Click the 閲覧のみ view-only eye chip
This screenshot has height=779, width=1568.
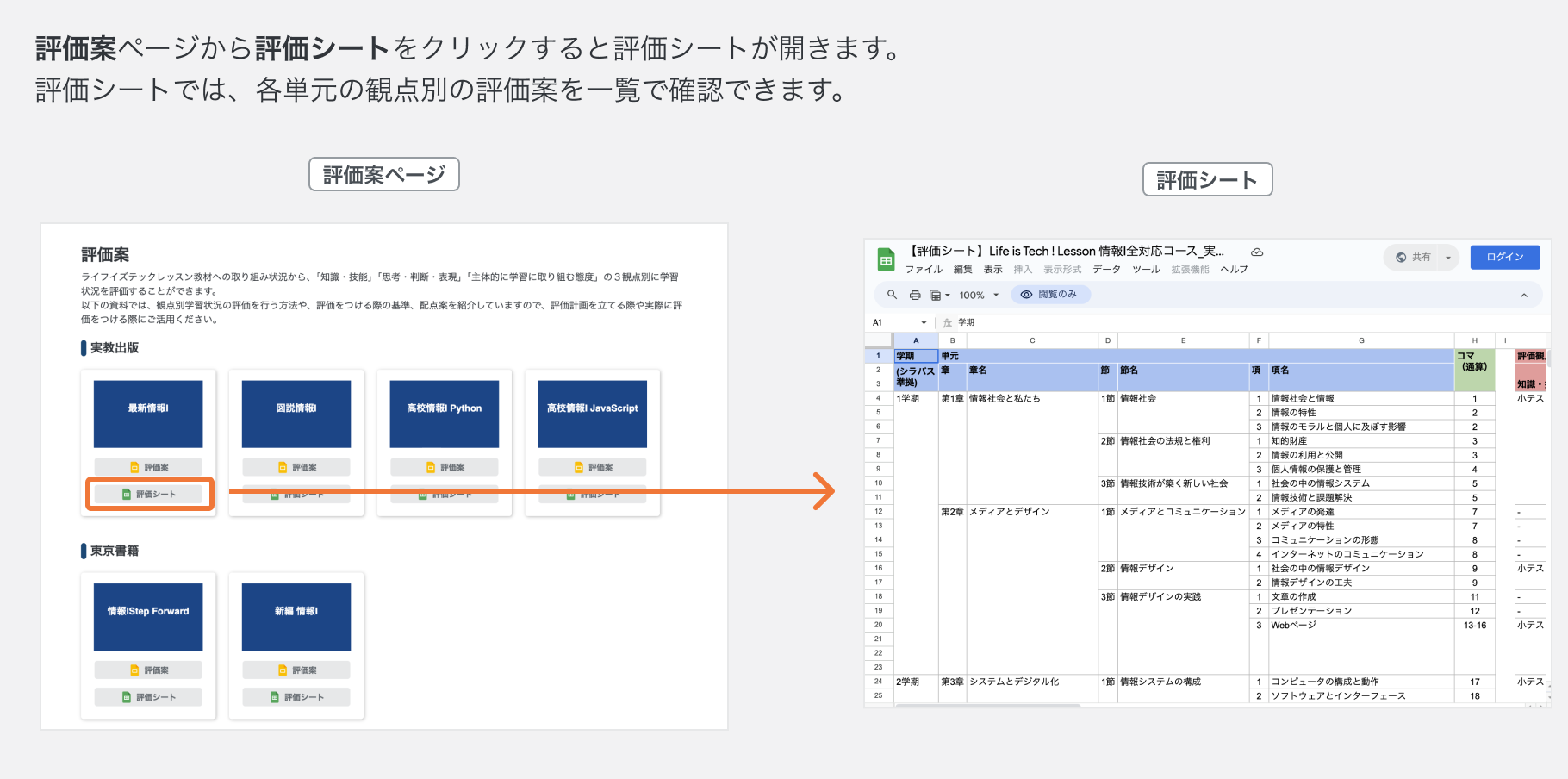click(x=1050, y=295)
